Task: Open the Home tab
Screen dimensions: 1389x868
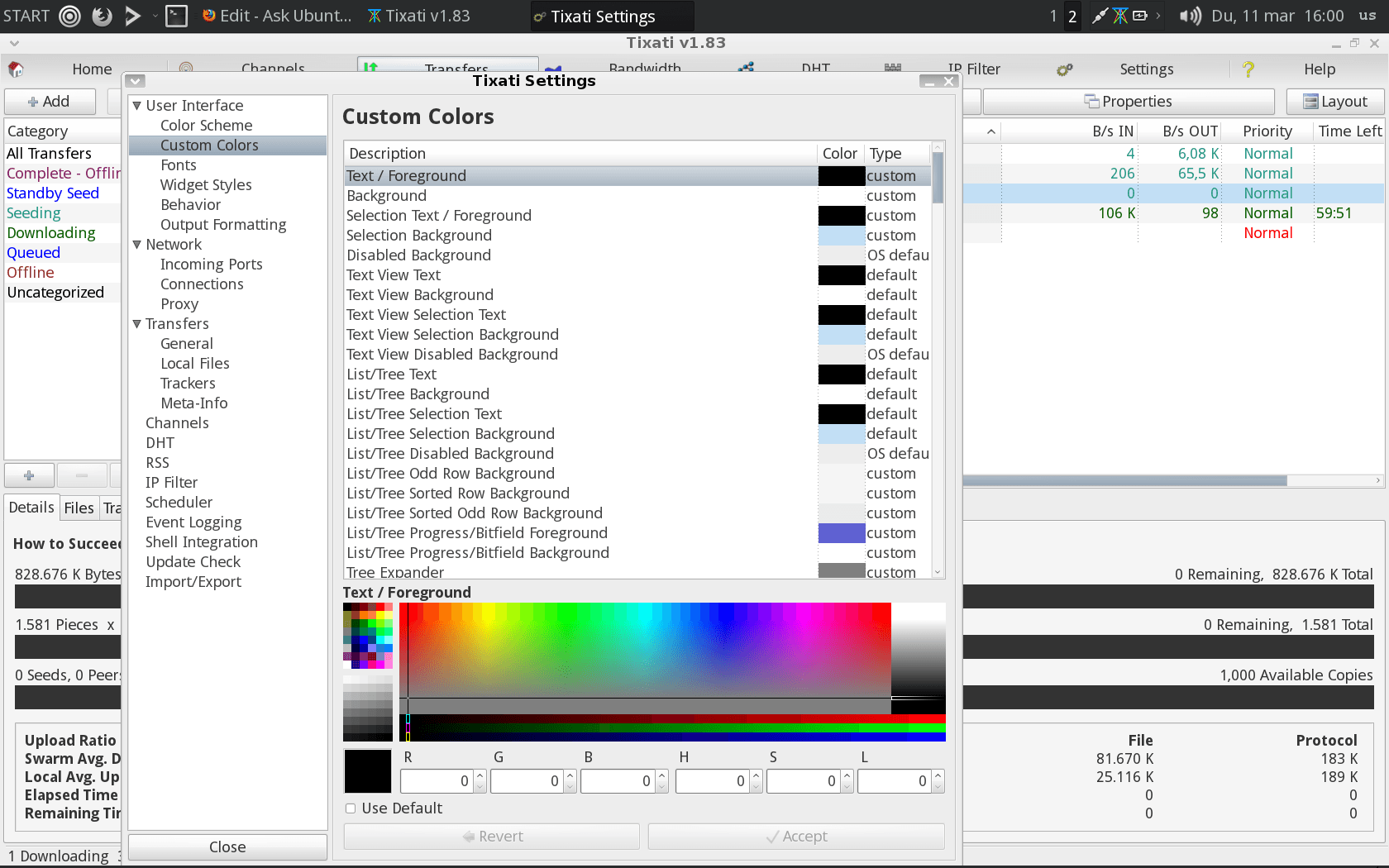Action: 92,69
